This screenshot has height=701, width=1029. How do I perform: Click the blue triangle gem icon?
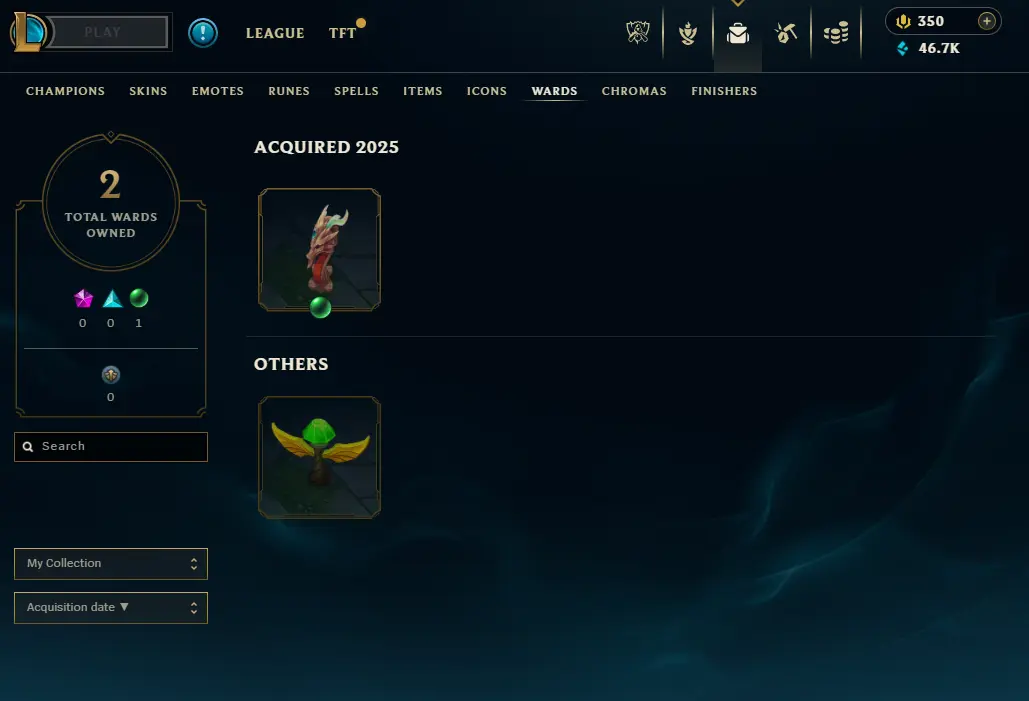112,299
